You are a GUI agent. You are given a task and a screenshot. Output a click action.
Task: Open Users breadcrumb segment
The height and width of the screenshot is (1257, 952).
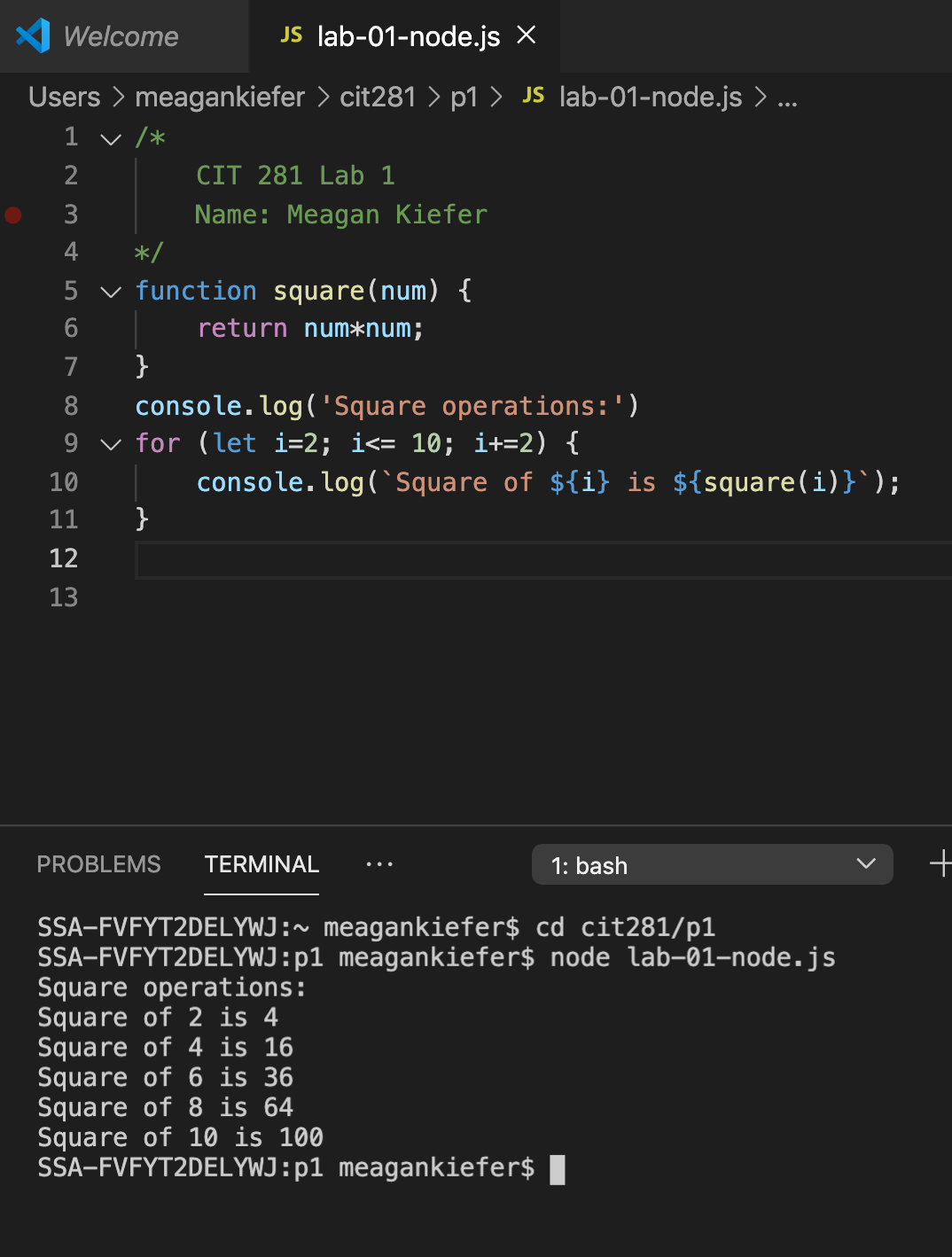(x=65, y=97)
